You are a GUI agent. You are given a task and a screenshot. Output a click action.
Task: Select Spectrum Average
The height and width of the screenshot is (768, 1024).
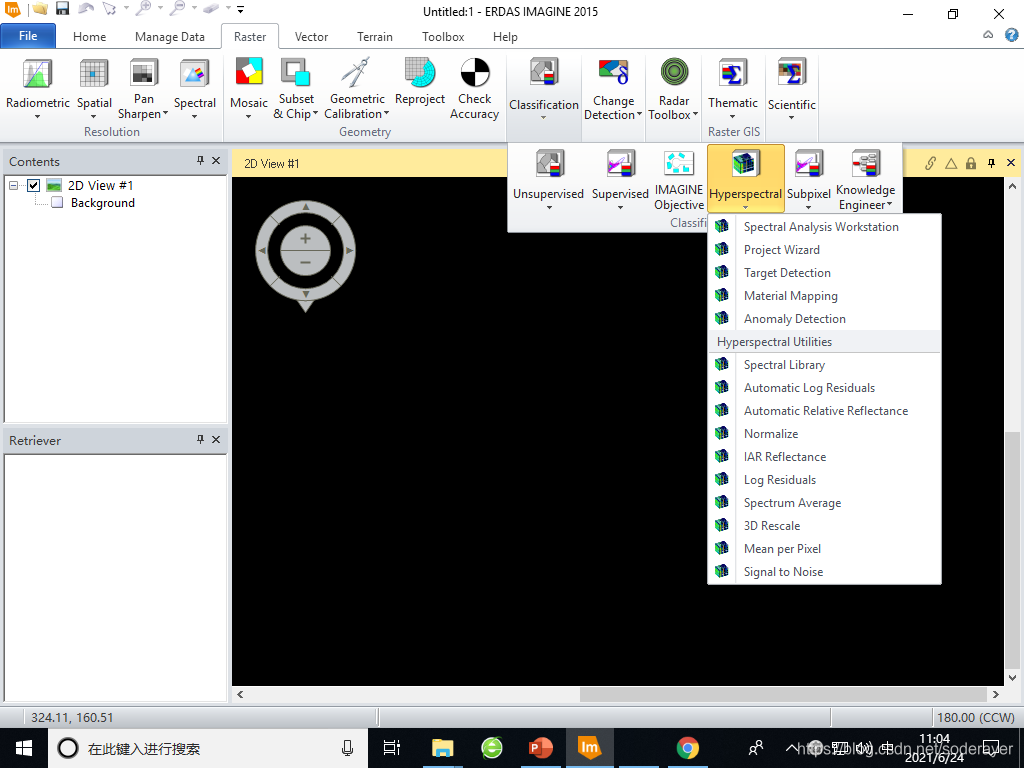824,502
